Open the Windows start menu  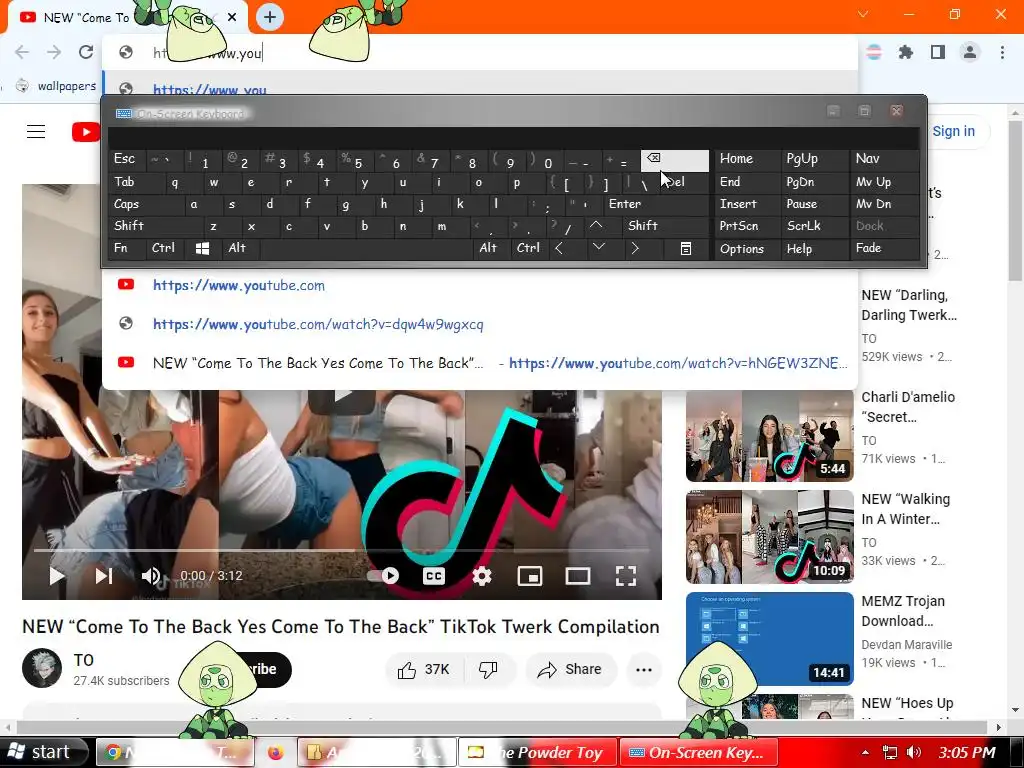point(44,752)
